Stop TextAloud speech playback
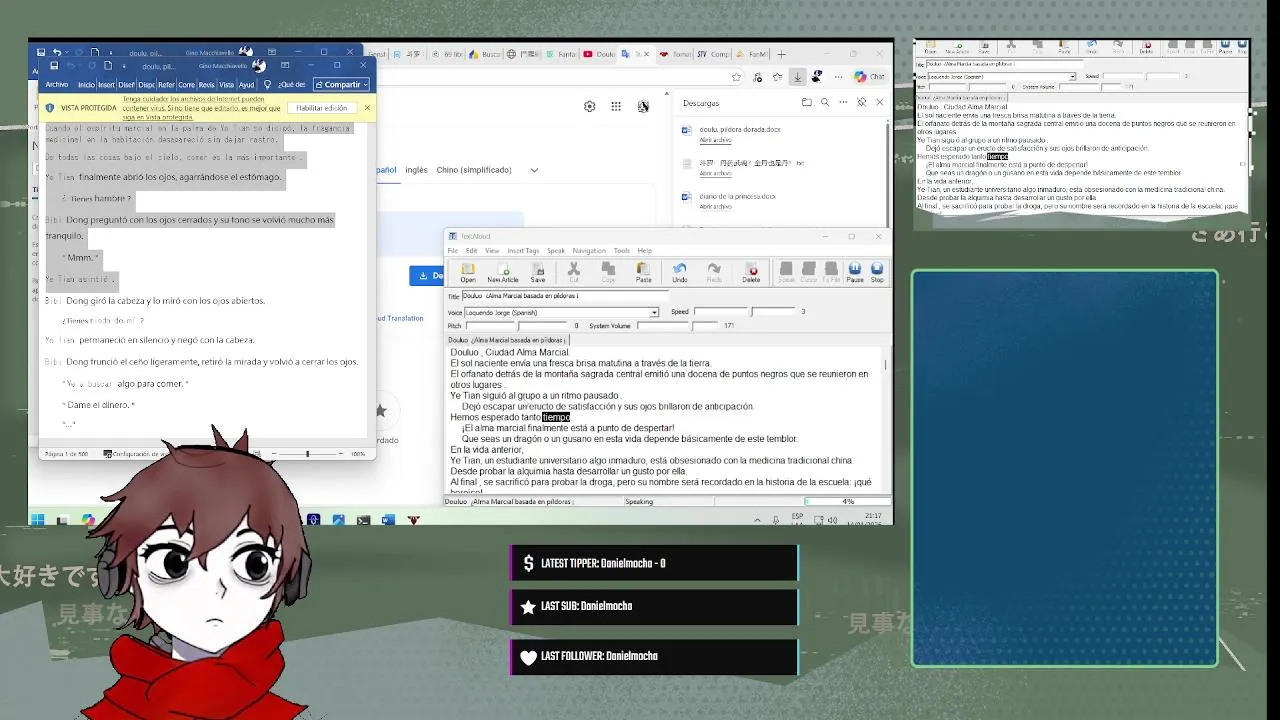The image size is (1280, 720). 877,272
